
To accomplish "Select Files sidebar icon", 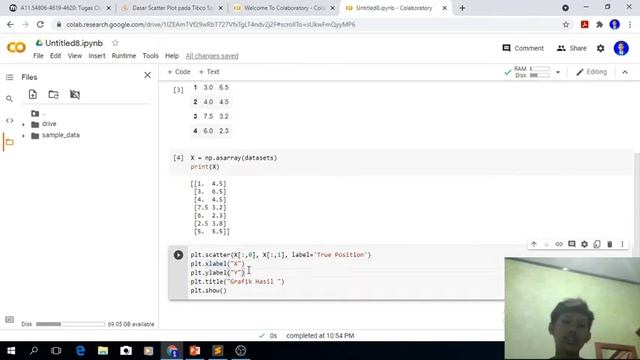I will 9,142.
